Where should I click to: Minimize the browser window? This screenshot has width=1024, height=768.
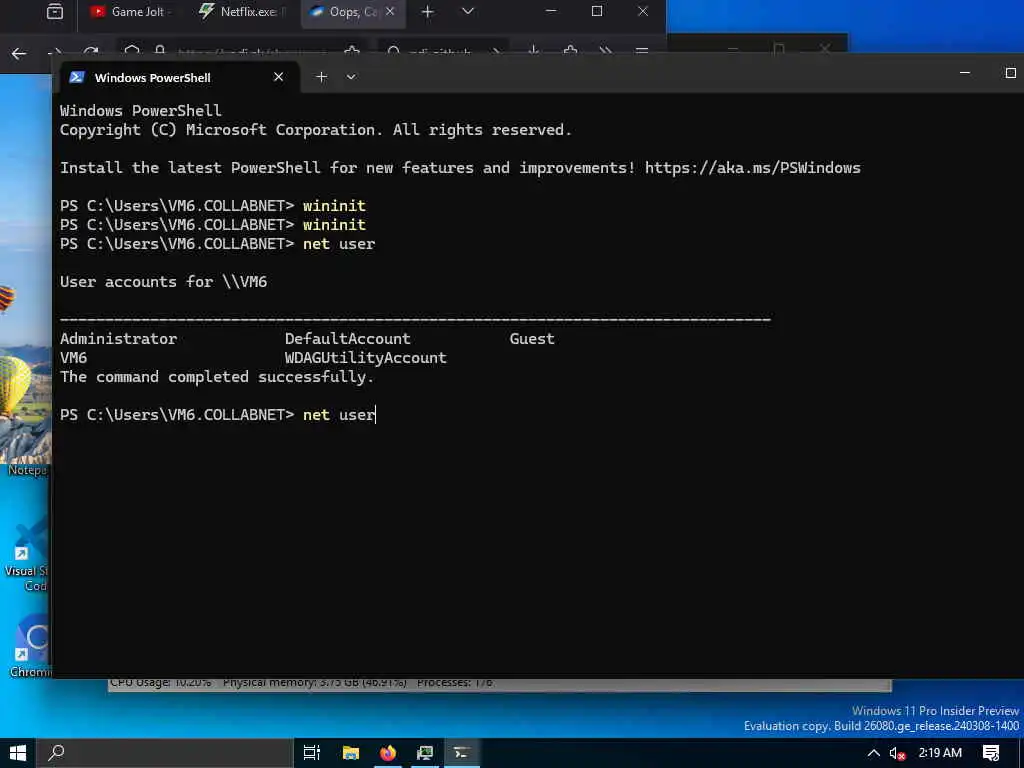tap(551, 11)
